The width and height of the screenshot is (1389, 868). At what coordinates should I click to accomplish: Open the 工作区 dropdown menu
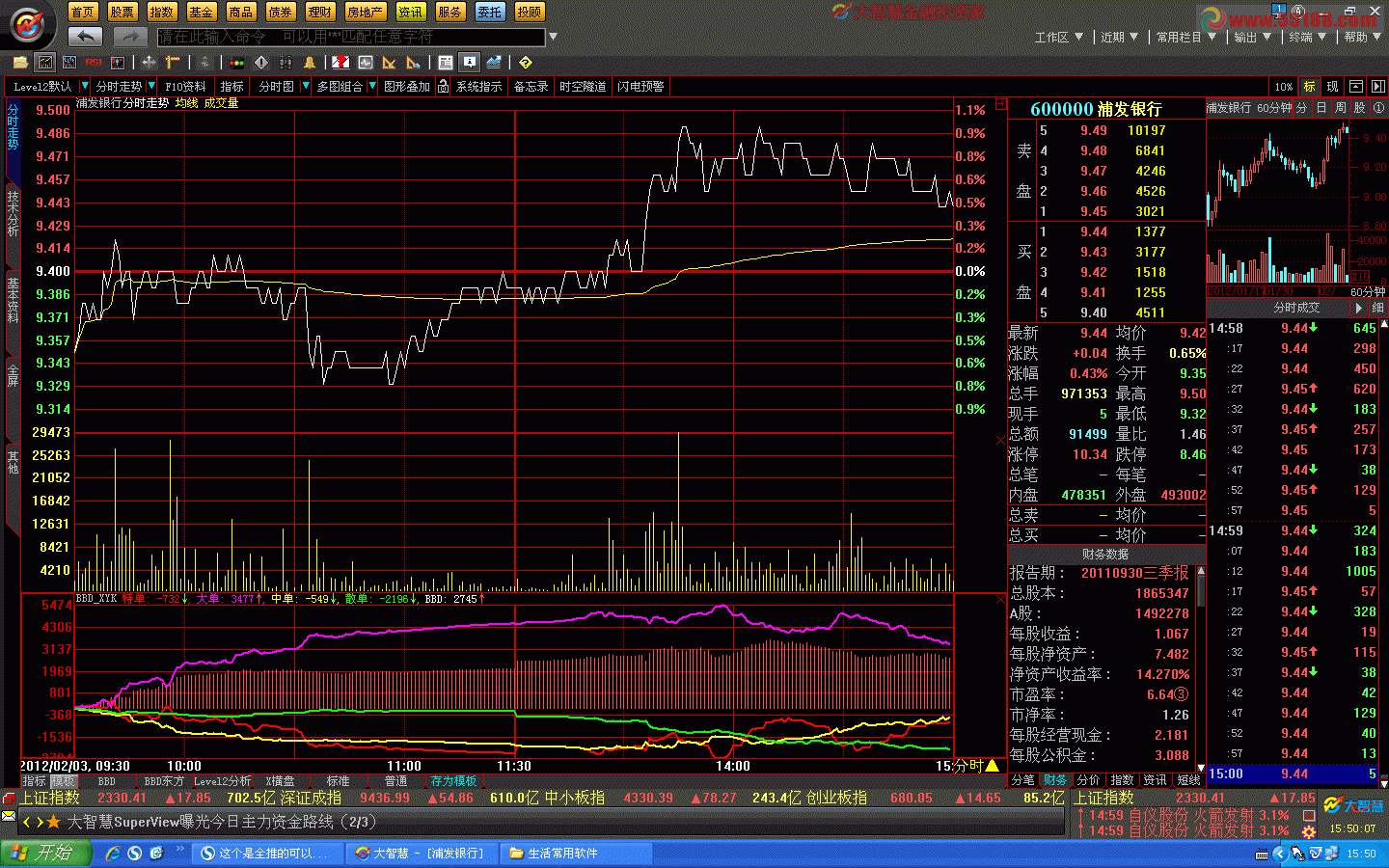(x=1058, y=37)
